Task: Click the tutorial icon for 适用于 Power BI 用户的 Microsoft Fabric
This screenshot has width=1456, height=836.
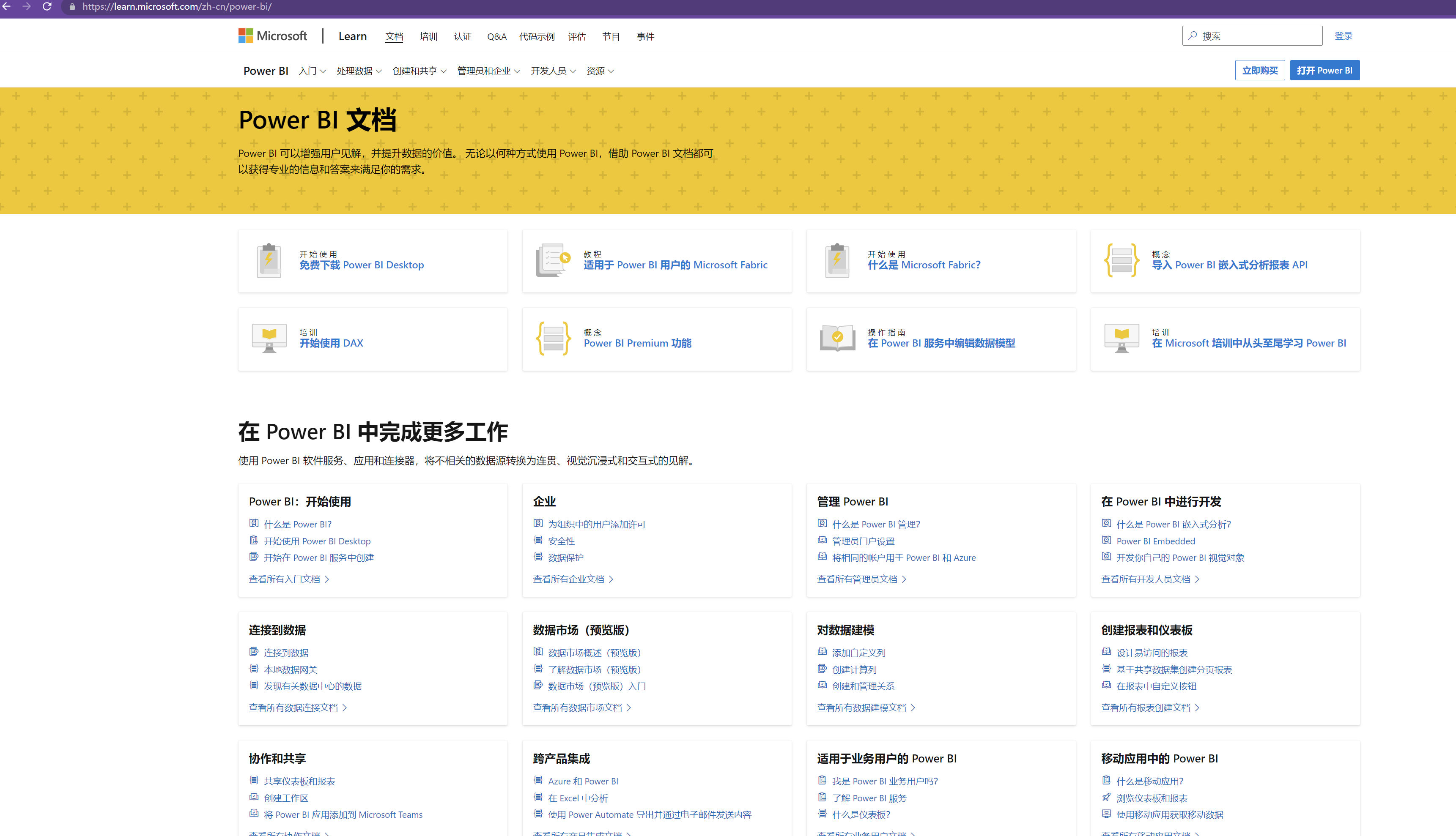Action: coord(553,261)
